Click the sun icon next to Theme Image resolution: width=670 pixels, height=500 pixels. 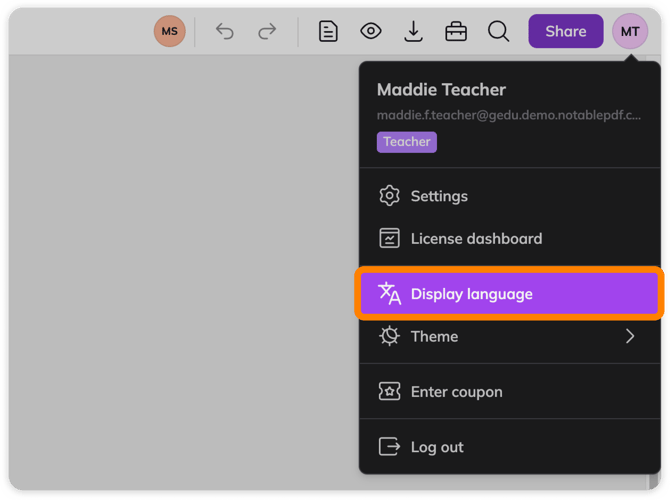click(x=389, y=336)
